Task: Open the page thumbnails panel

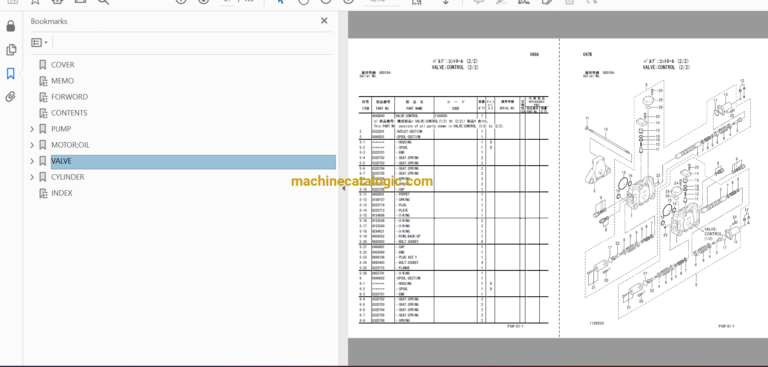Action: coord(10,49)
